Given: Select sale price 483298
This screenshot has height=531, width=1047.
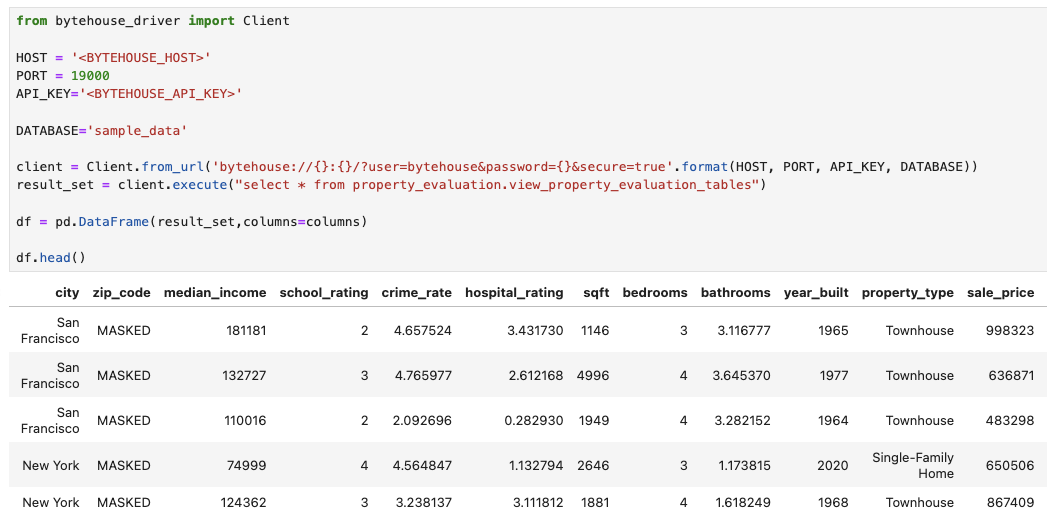Looking at the screenshot, I should pos(1010,420).
